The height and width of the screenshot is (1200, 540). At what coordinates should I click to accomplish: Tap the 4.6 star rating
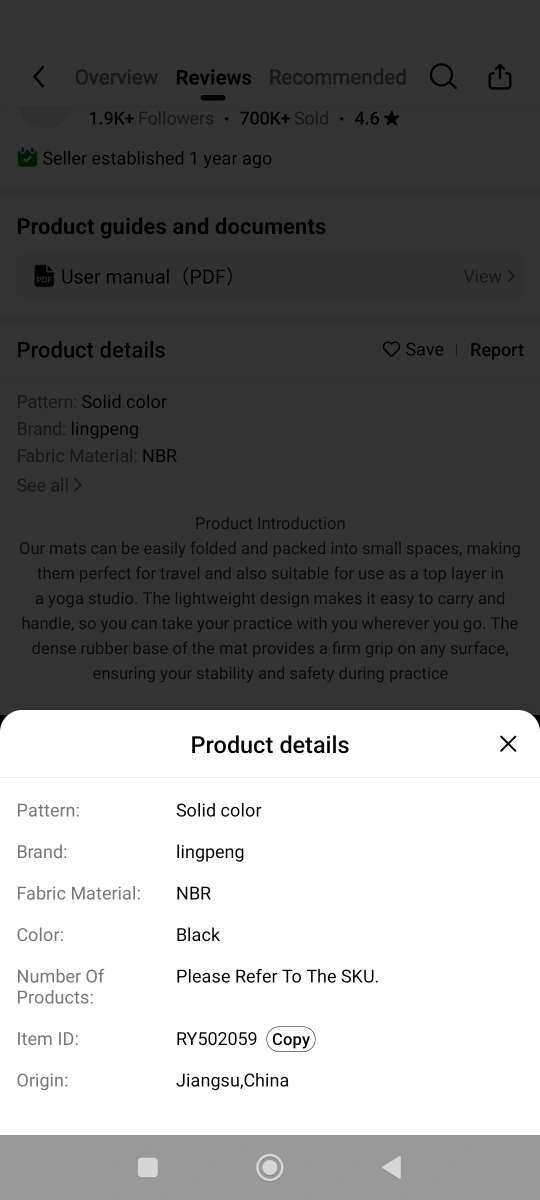point(377,118)
